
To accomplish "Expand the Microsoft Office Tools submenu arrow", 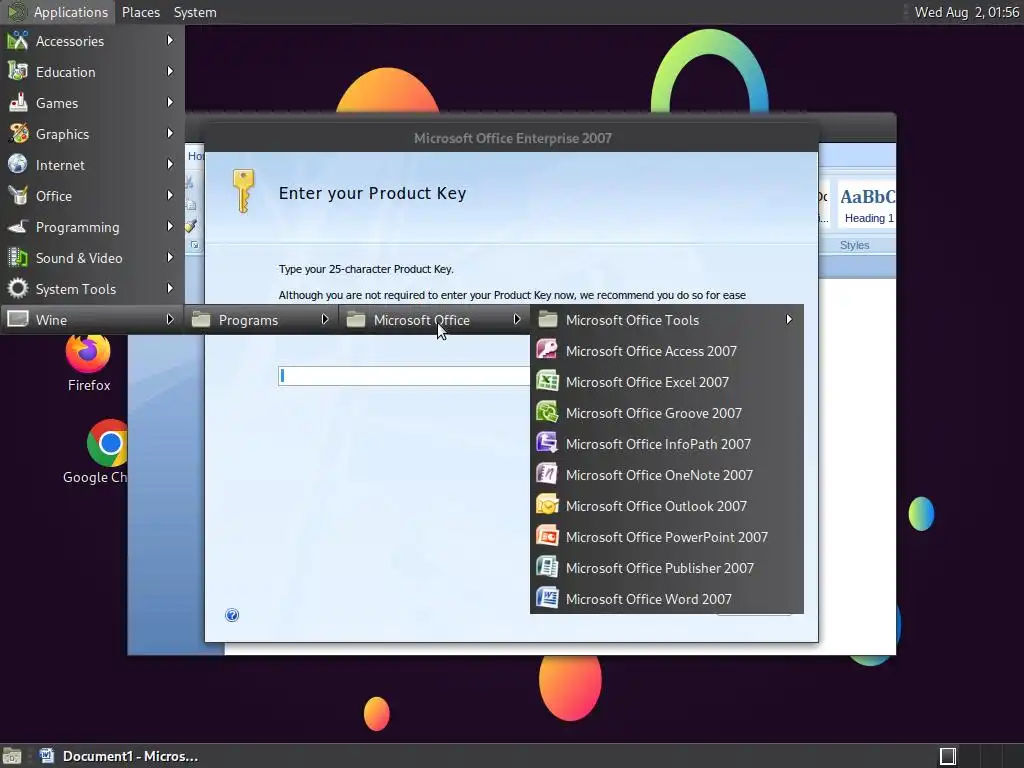I will pyautogui.click(x=789, y=319).
